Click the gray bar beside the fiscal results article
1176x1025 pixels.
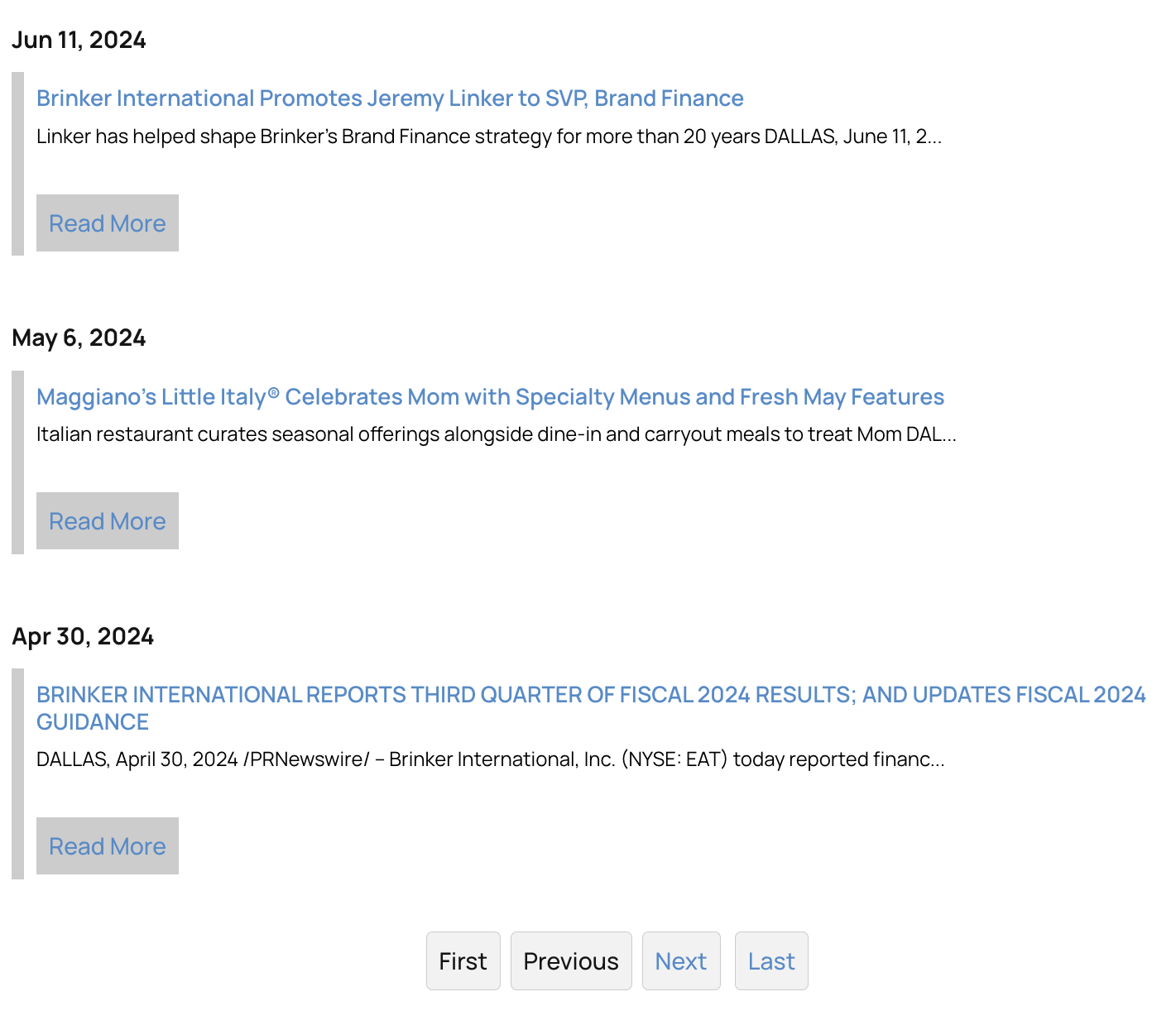tap(17, 774)
